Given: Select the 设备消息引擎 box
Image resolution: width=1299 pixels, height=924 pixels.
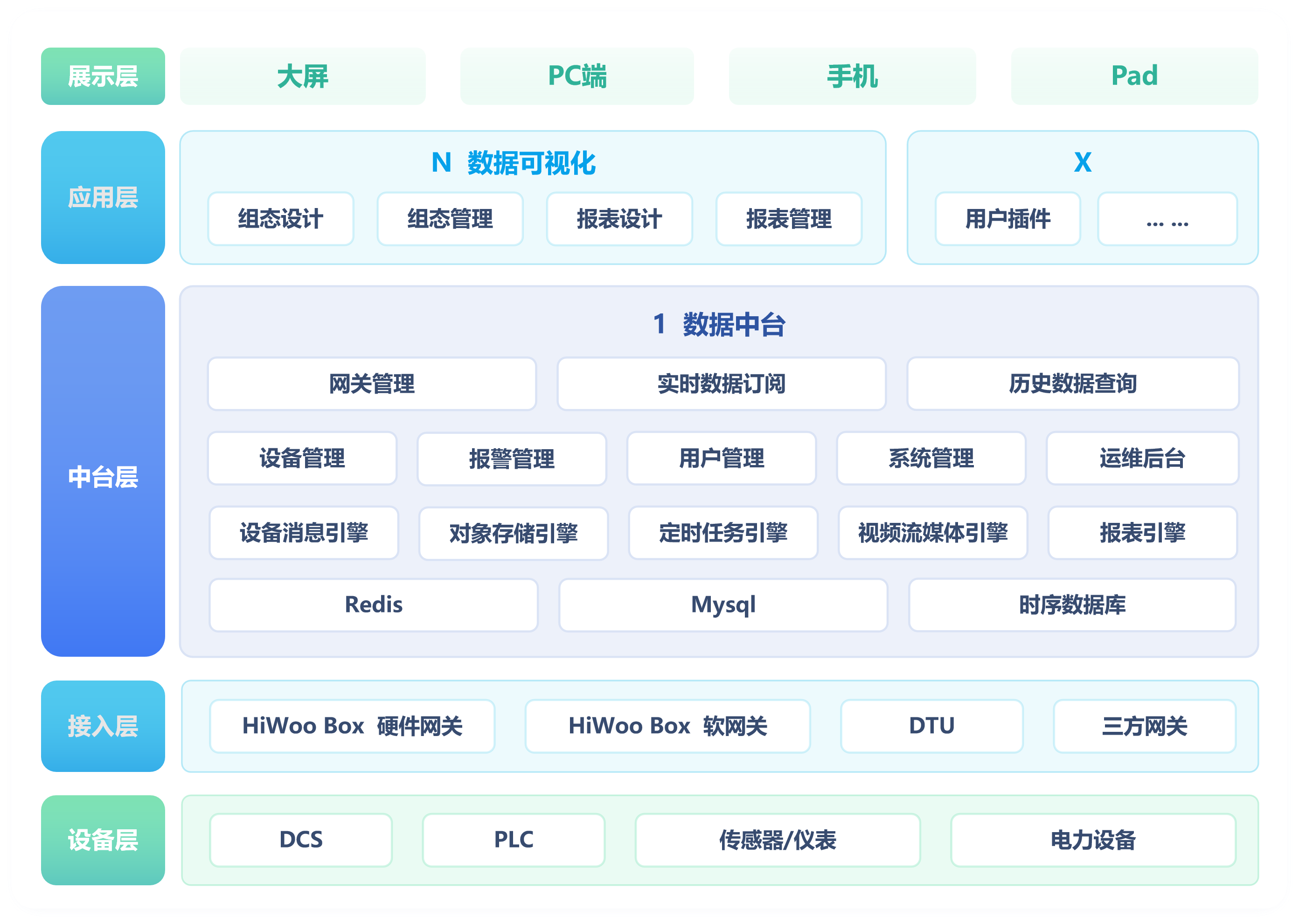Looking at the screenshot, I should [x=304, y=533].
